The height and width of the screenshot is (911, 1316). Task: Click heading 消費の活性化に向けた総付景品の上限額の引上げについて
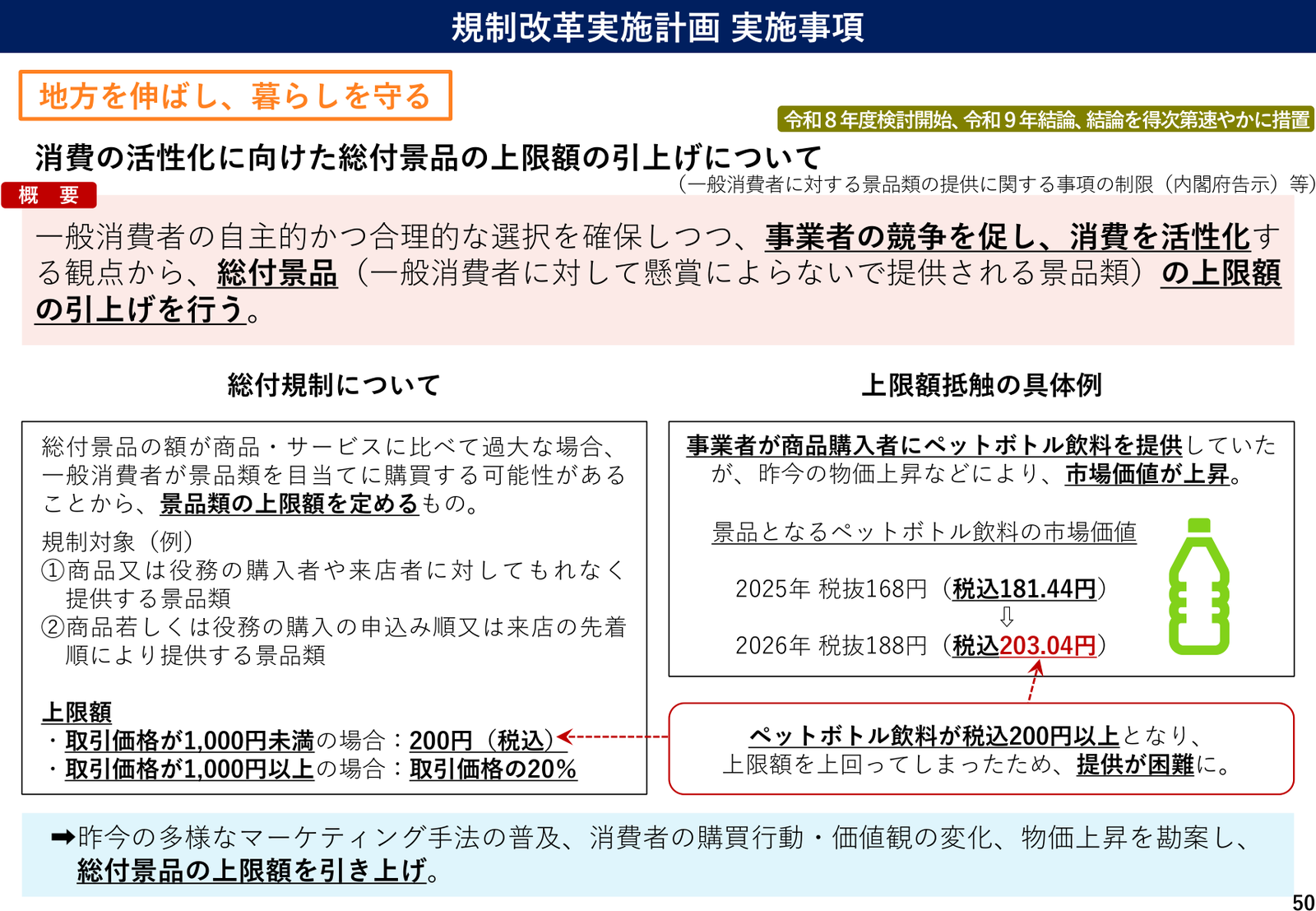pyautogui.click(x=428, y=157)
